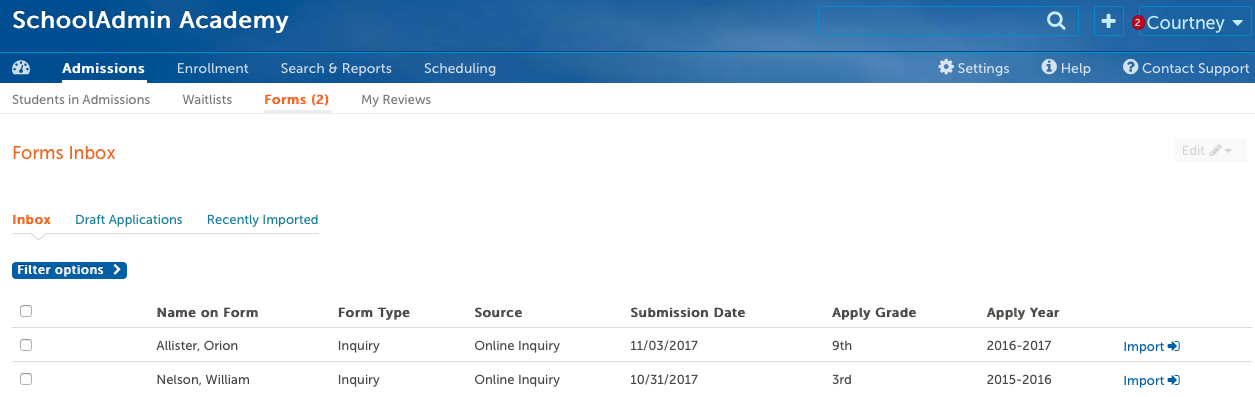This screenshot has height=397, width=1255.
Task: Click the Form Type column header
Action: 374,313
